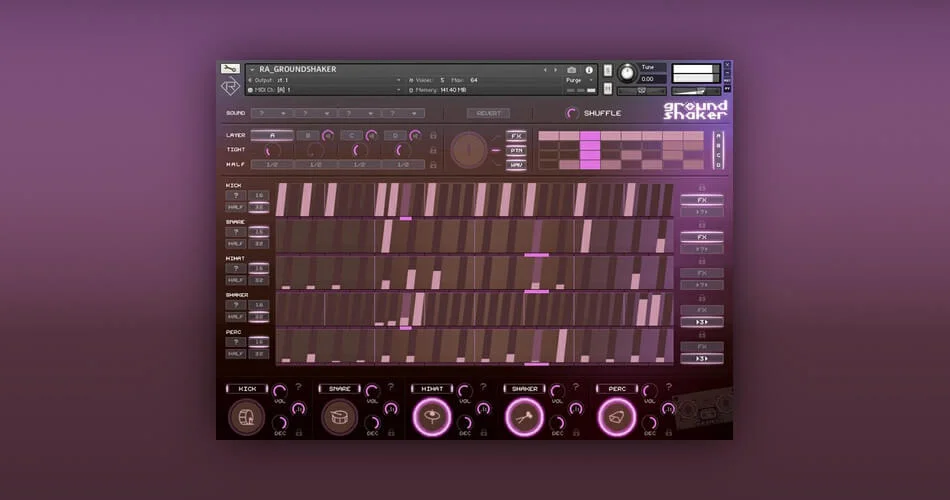Click highlighted third column top pattern cell
Viewport: 950px width, 500px height.
click(x=590, y=136)
